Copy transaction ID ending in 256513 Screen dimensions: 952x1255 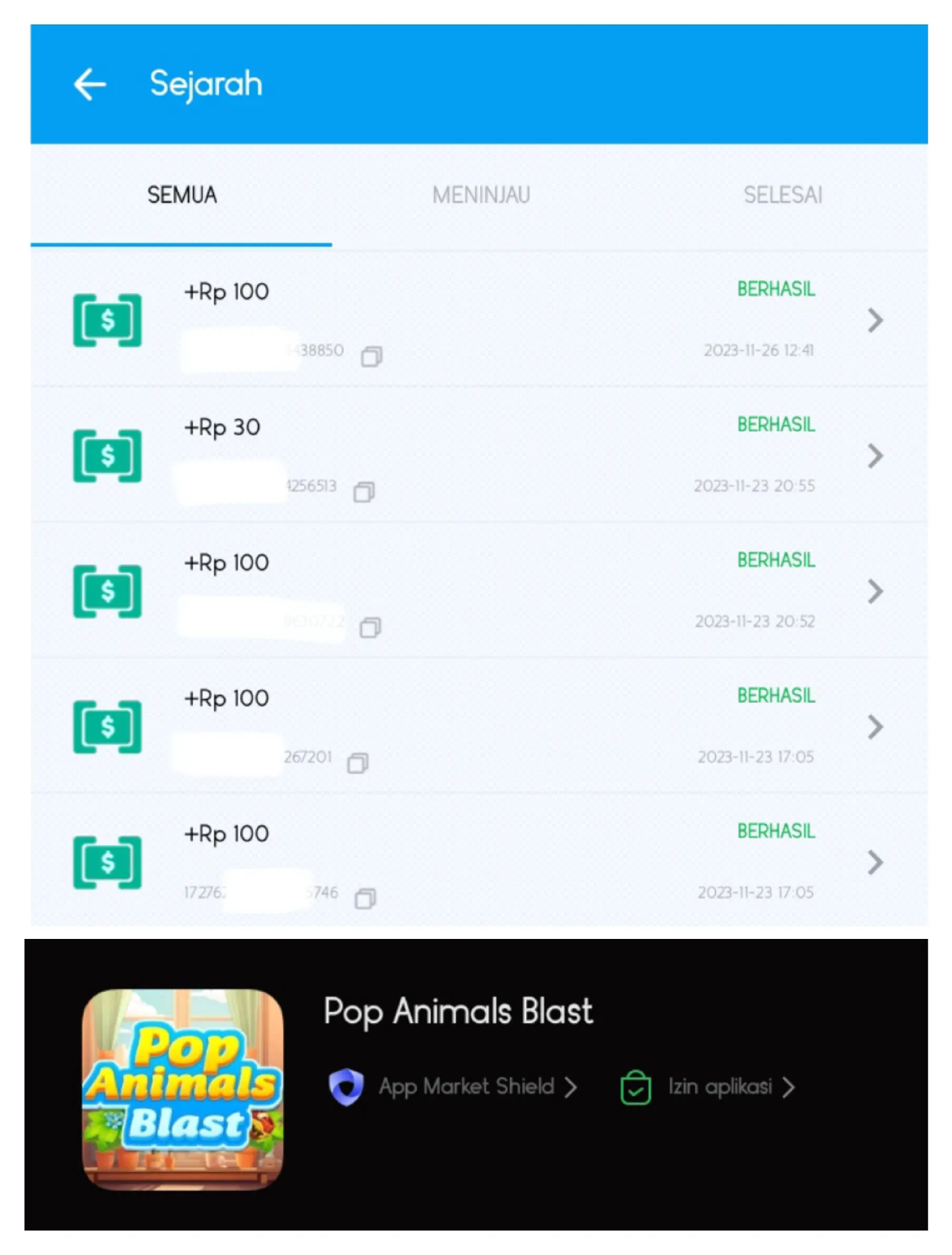364,492
